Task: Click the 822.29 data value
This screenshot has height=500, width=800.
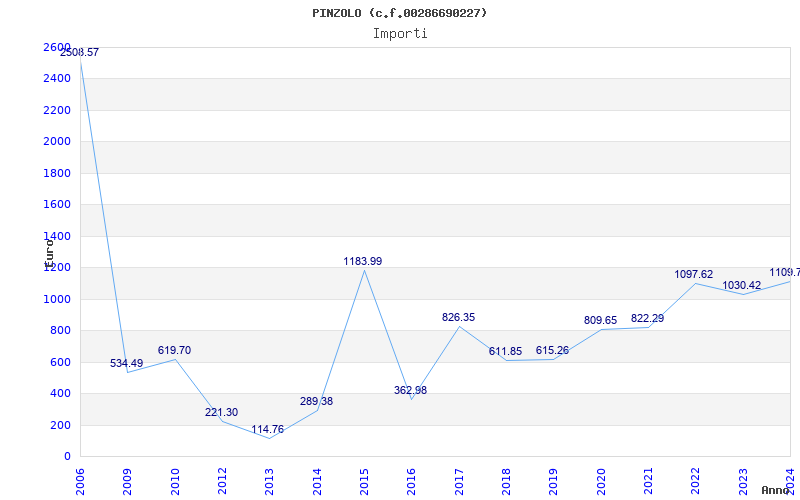Action: tap(647, 318)
